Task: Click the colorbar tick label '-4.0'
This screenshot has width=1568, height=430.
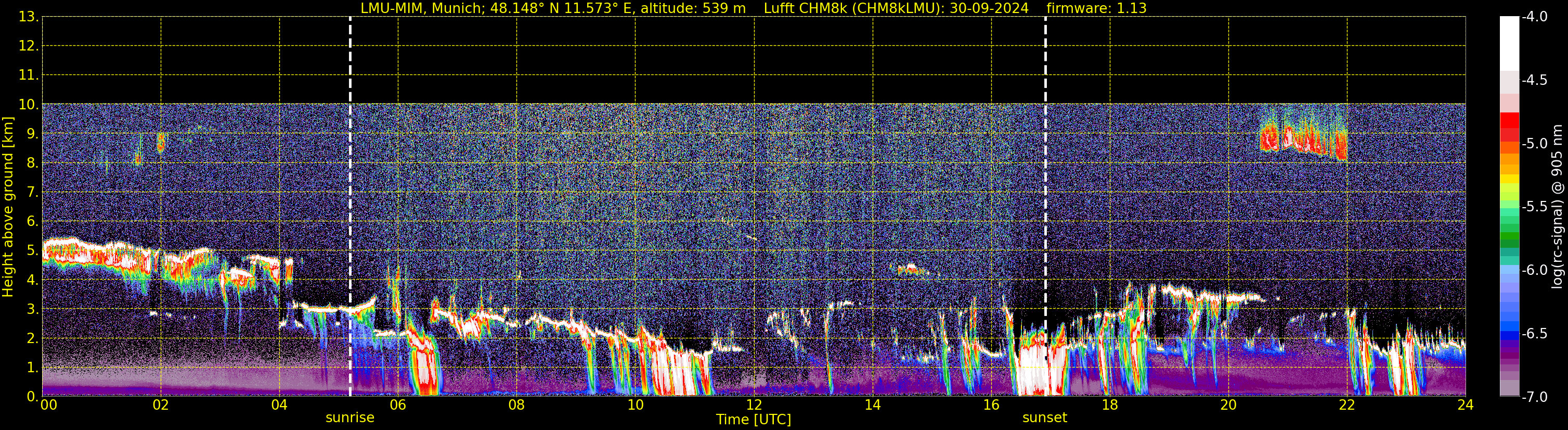Action: coord(1534,17)
